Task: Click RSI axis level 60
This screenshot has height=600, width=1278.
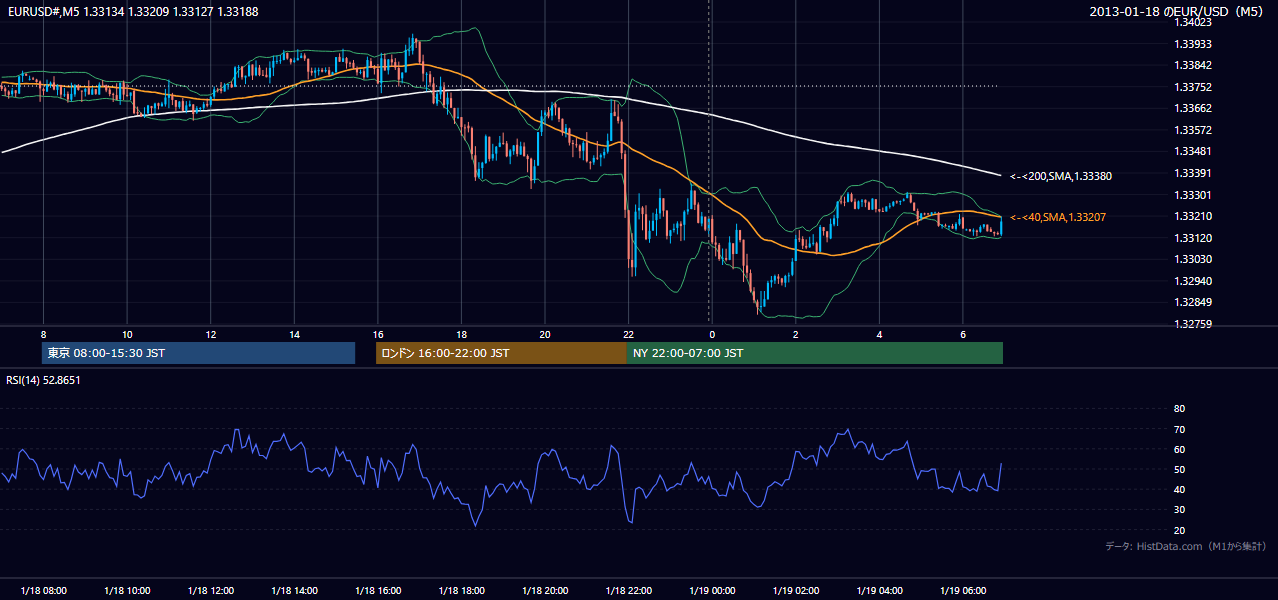Action: click(x=1180, y=449)
